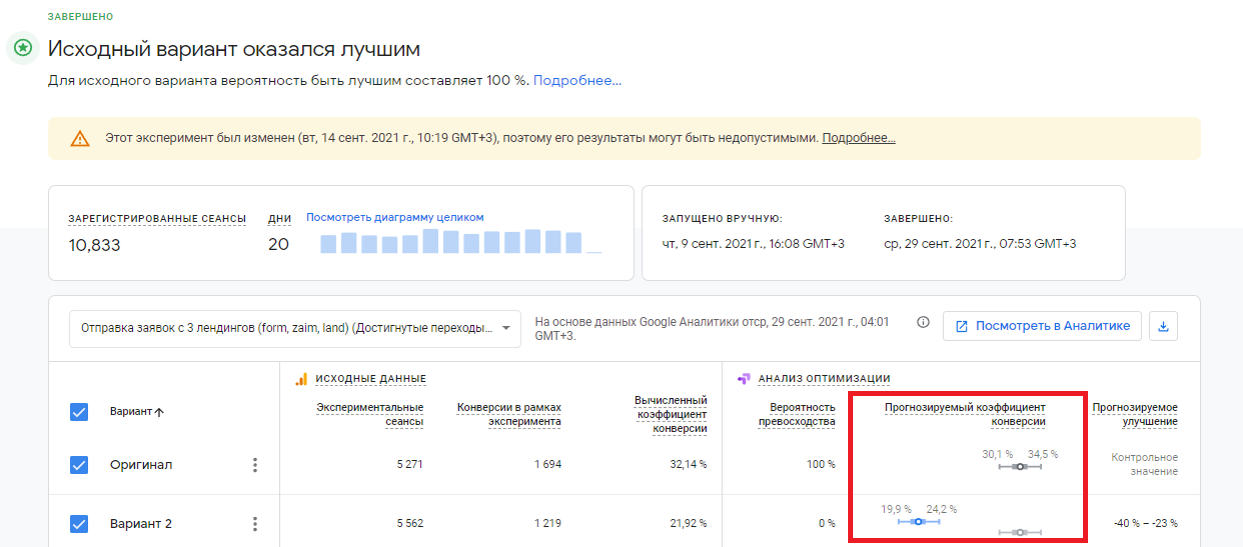
Task: Open the objective dropdown Отправка заявок
Action: pyautogui.click(x=295, y=327)
